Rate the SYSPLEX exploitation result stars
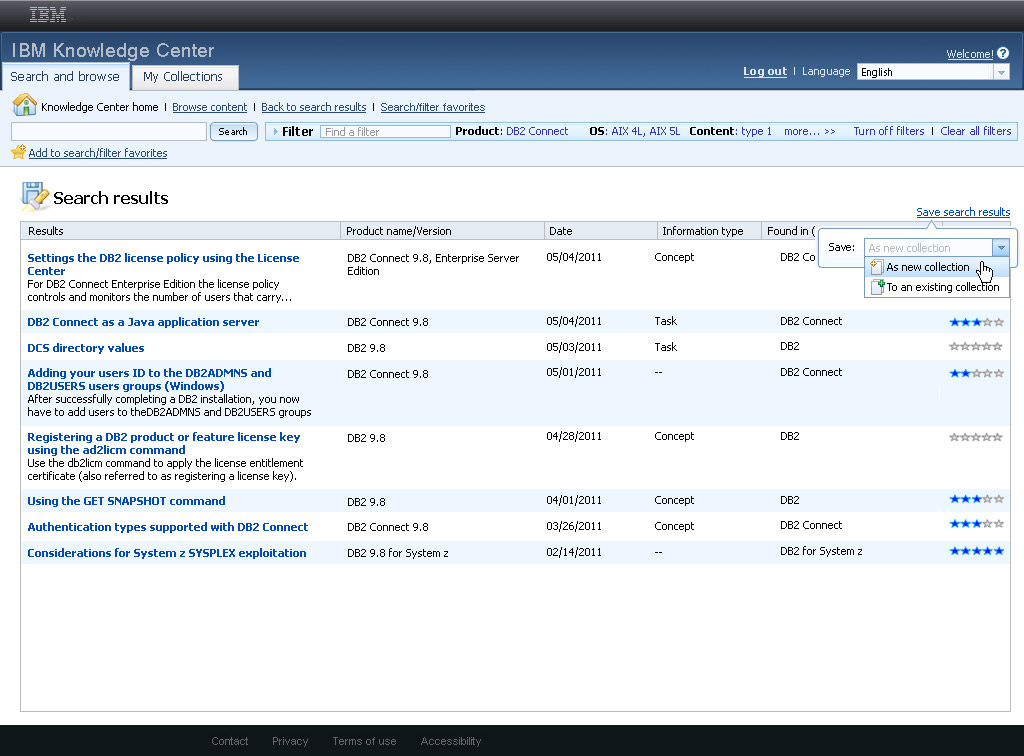1024x756 pixels. point(976,551)
